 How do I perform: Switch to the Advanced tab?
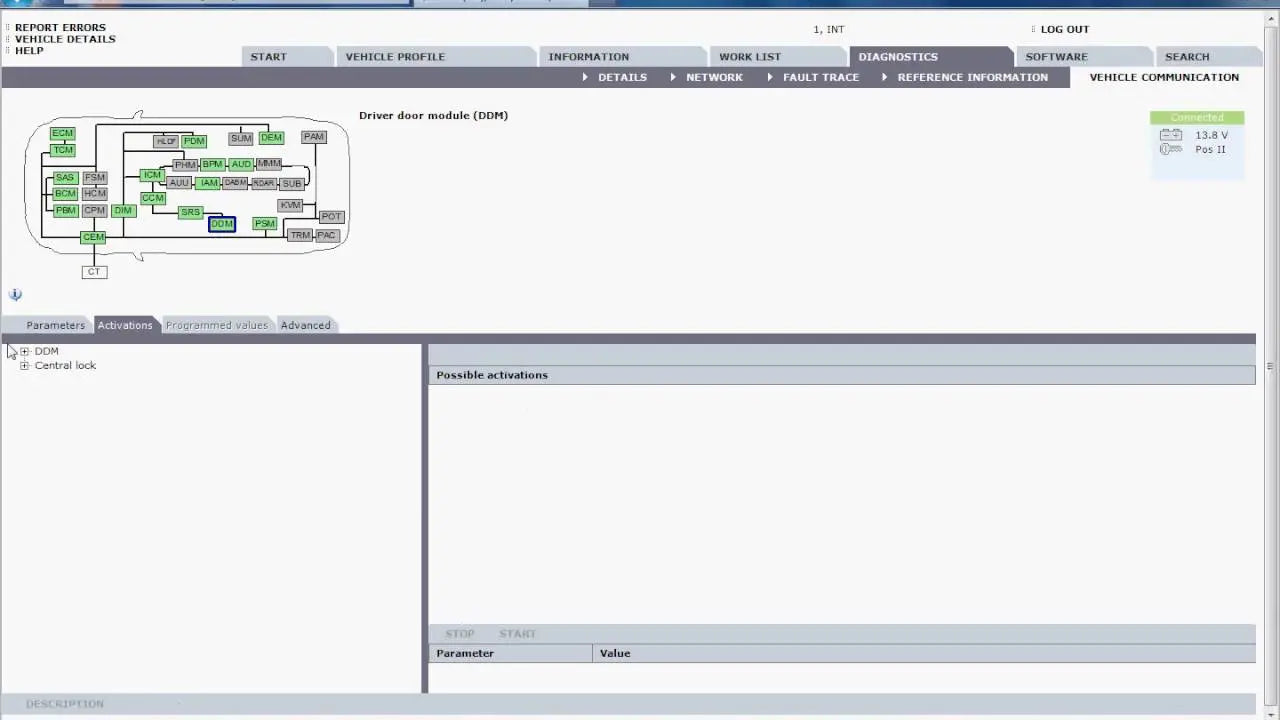305,325
